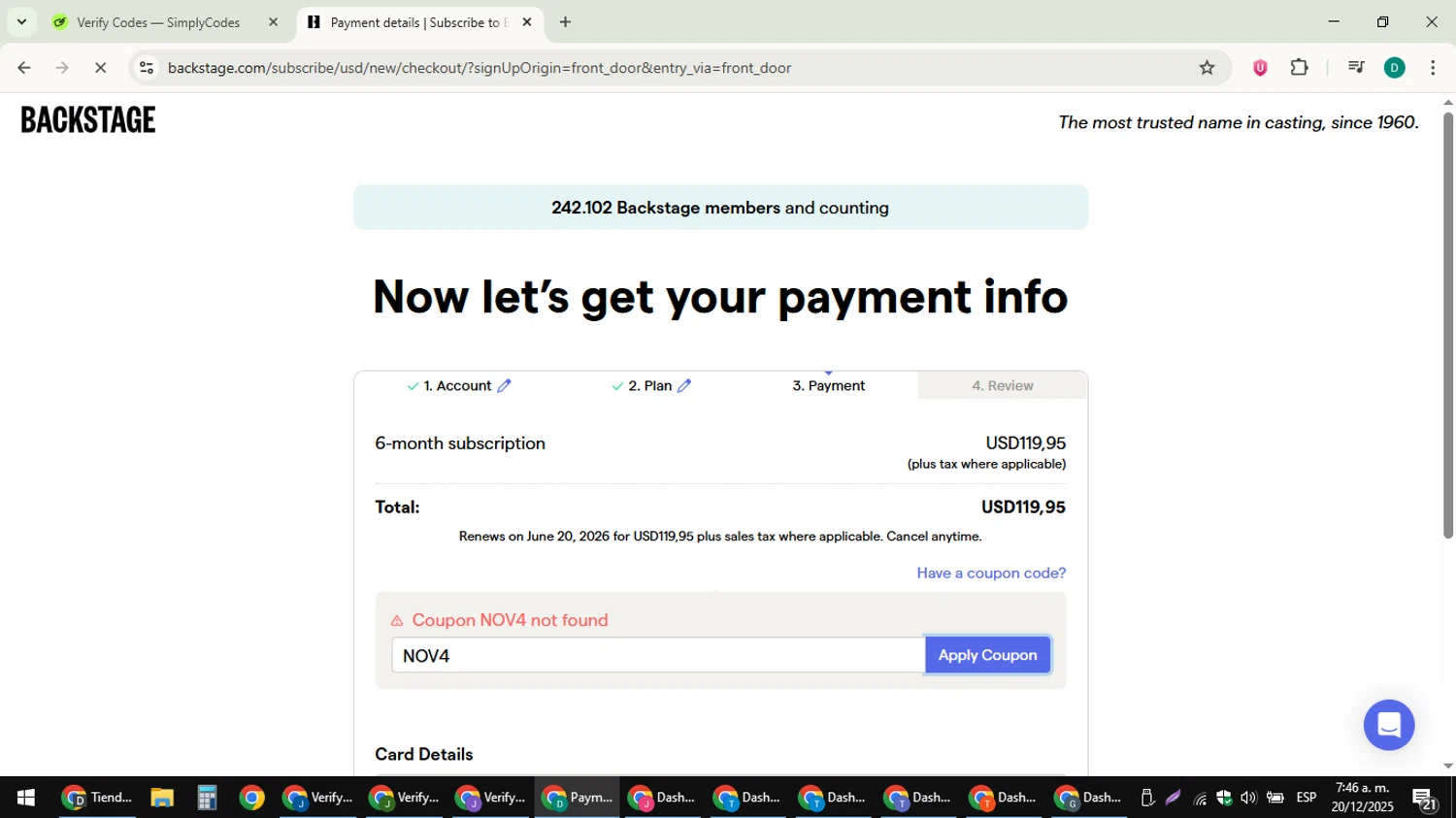This screenshot has height=818, width=1456.
Task: Open the Paym... Chrome taskbar window
Action: tap(578, 798)
